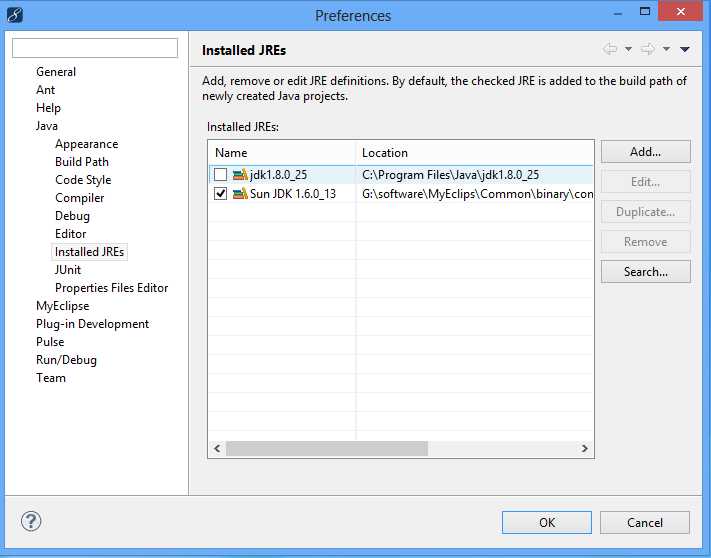The width and height of the screenshot is (711, 558).
Task: Click the Location column header
Action: [x=475, y=153]
